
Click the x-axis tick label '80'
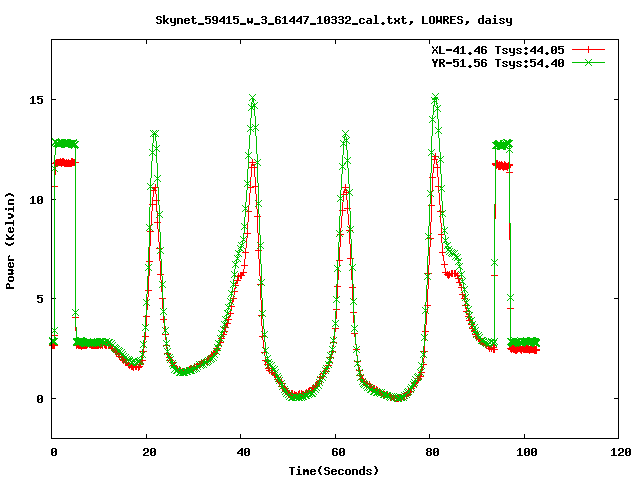[x=433, y=452]
